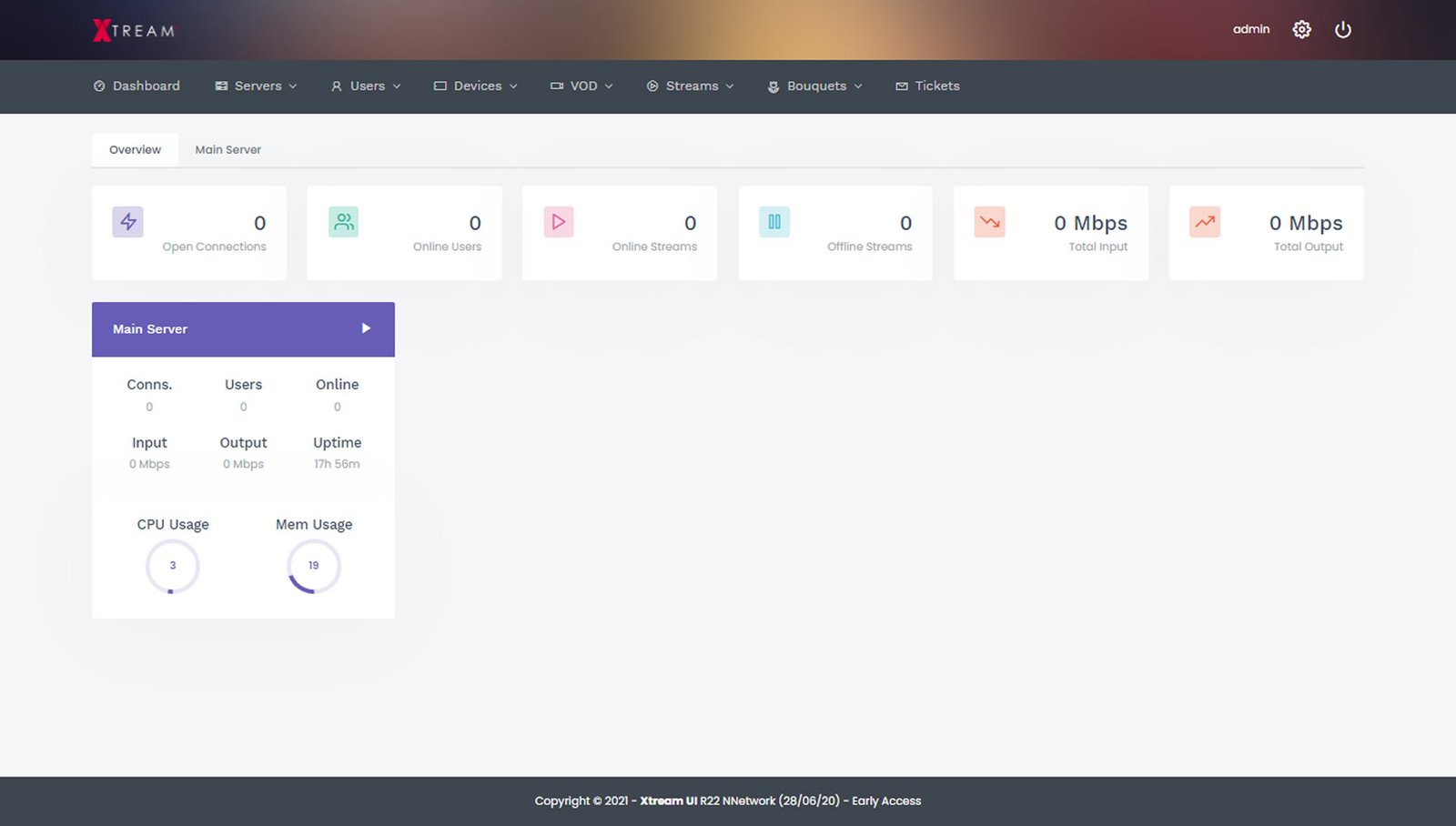Click the Mem Usage circular gauge
This screenshot has width=1456, height=826.
pos(314,566)
